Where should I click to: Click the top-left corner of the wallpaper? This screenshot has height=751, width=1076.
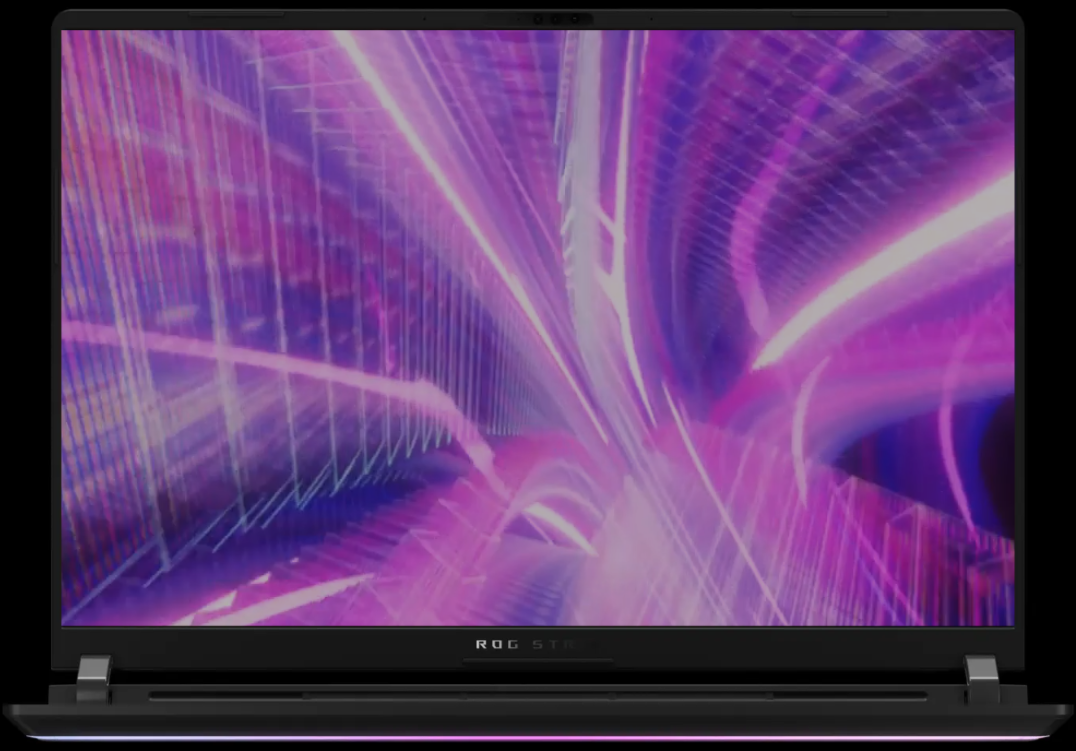click(x=66, y=34)
